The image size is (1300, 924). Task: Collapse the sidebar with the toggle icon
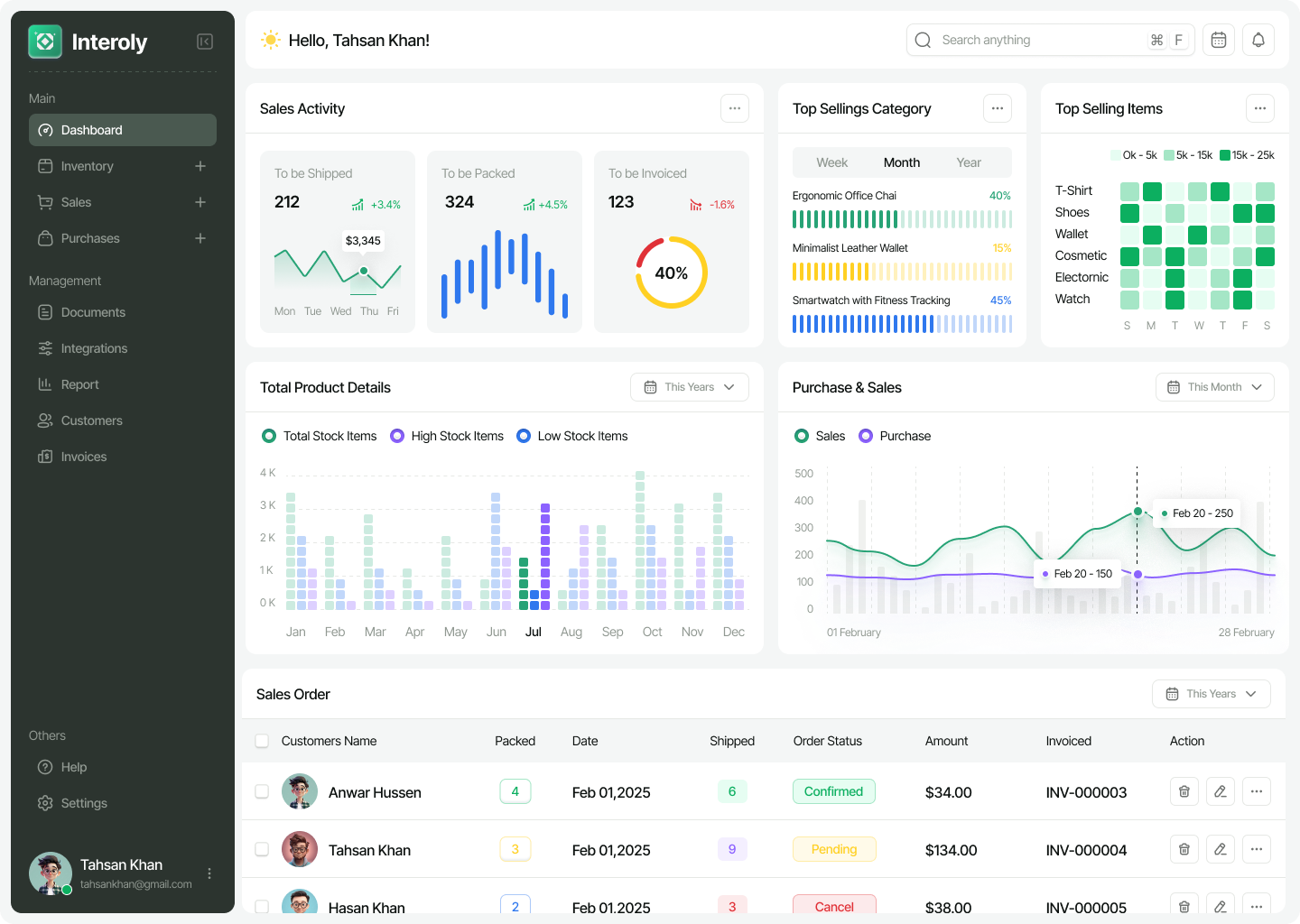coord(204,41)
